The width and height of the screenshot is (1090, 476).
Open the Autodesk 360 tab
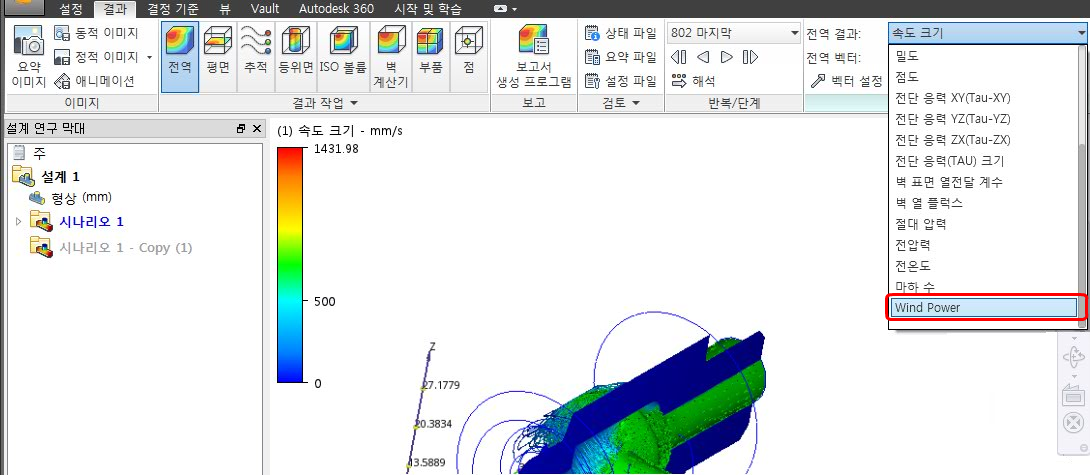tap(336, 9)
